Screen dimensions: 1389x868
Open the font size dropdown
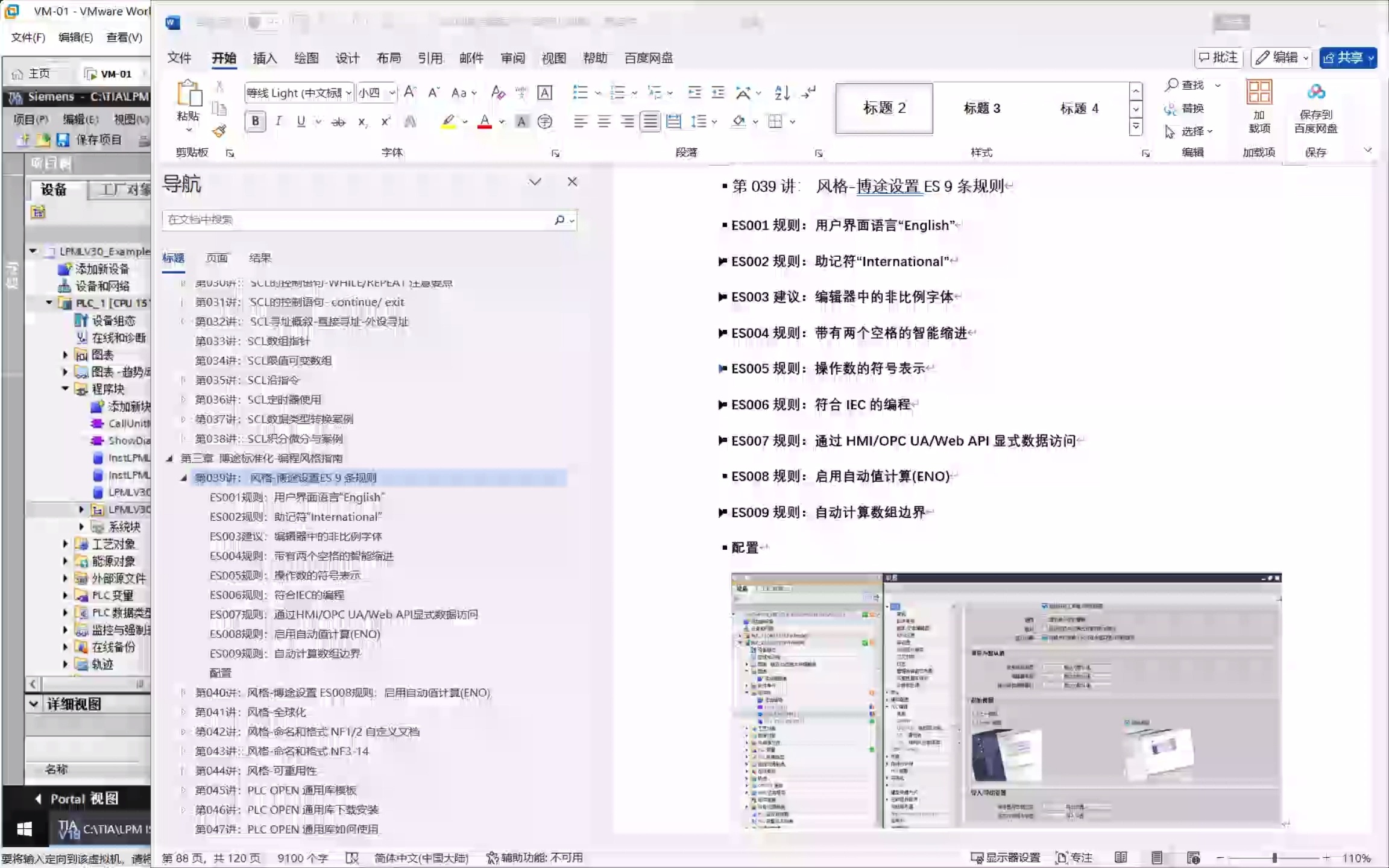[392, 93]
